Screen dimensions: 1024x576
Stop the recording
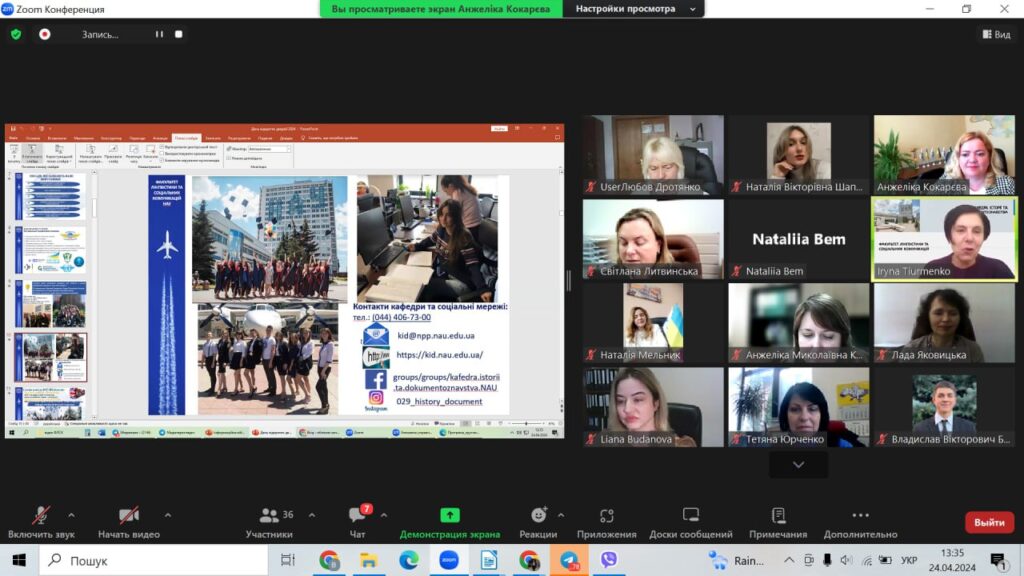coord(179,34)
